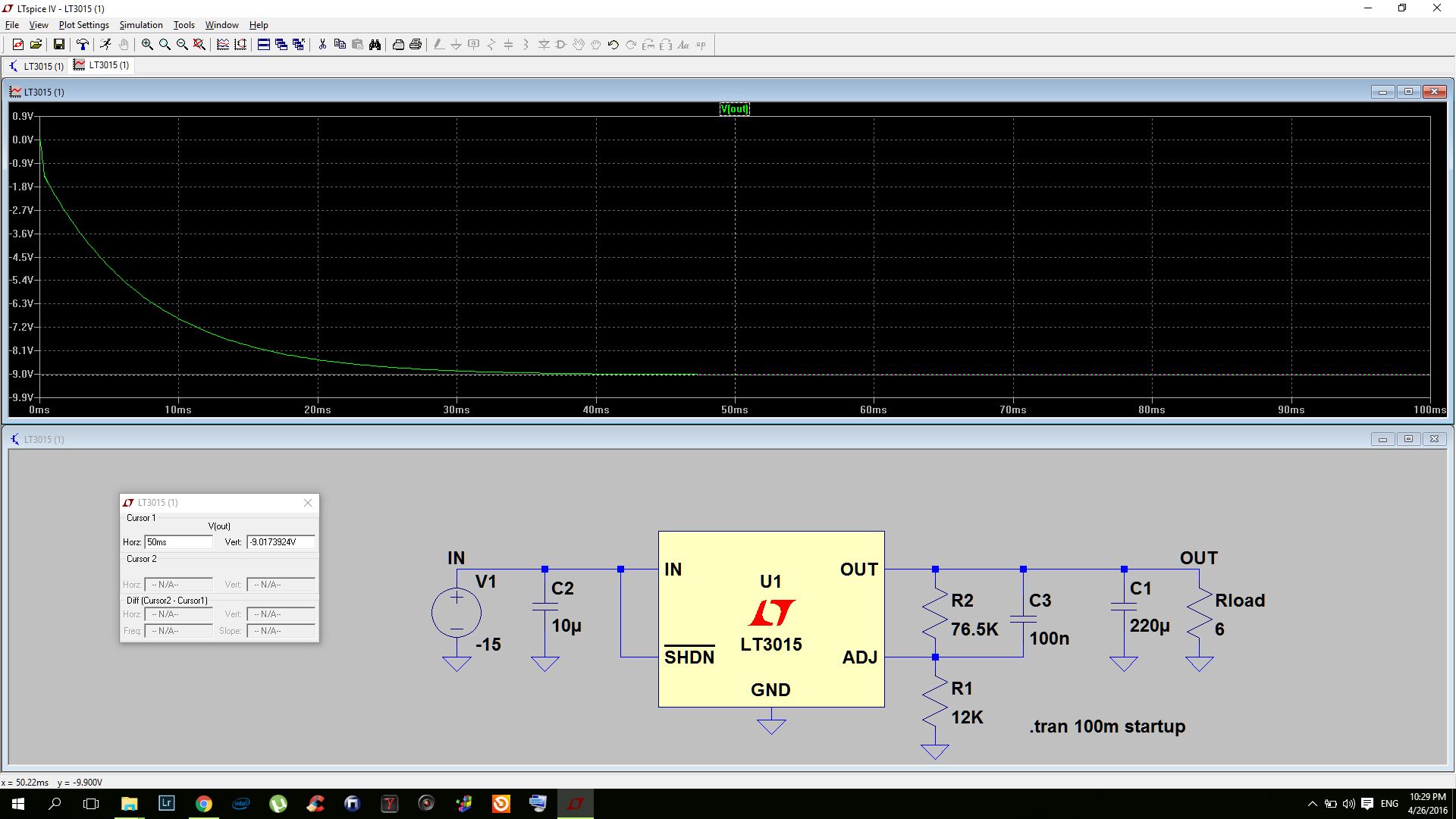Click the Diff Slope N/A field
Screen dimensions: 1456x819
(281, 631)
